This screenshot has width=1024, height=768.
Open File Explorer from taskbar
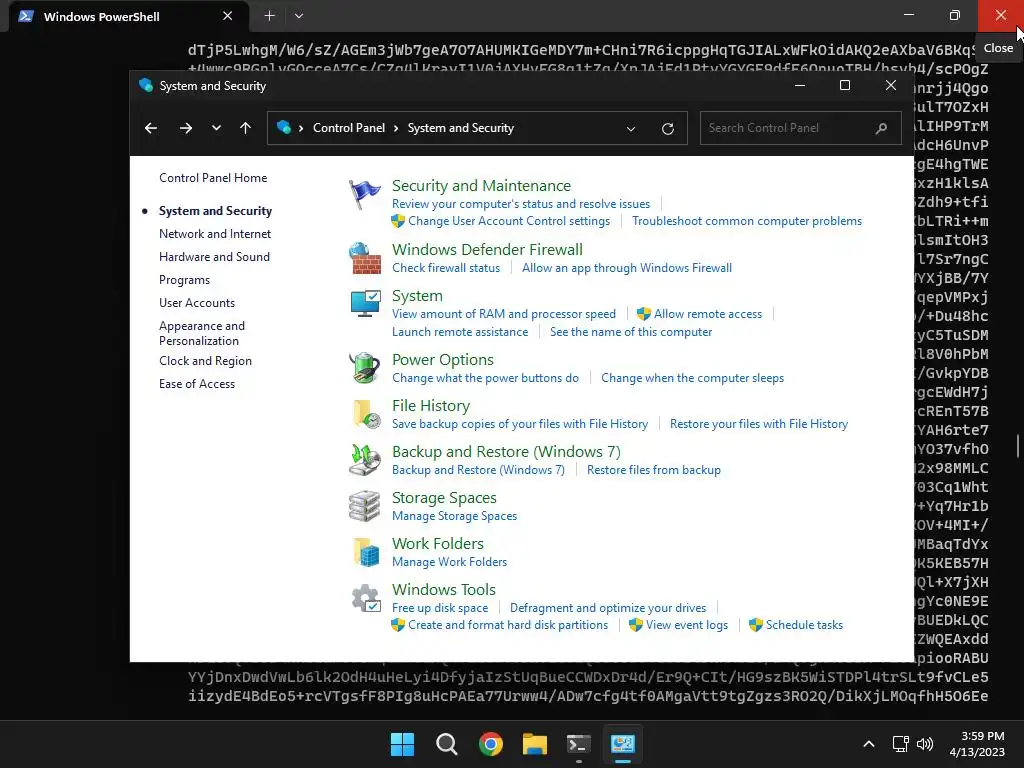535,744
